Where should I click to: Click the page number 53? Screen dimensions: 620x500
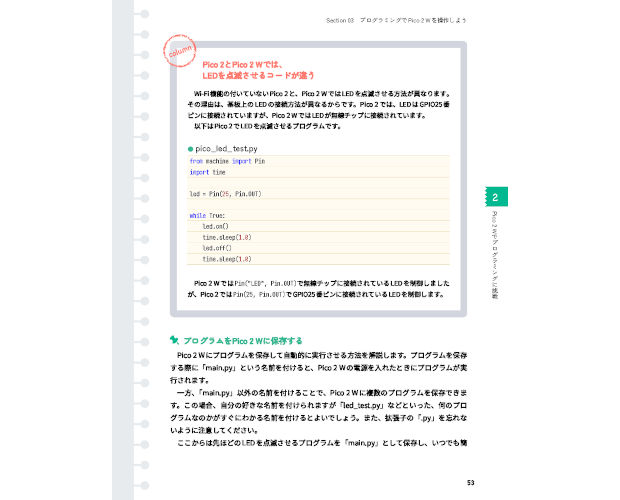470,483
